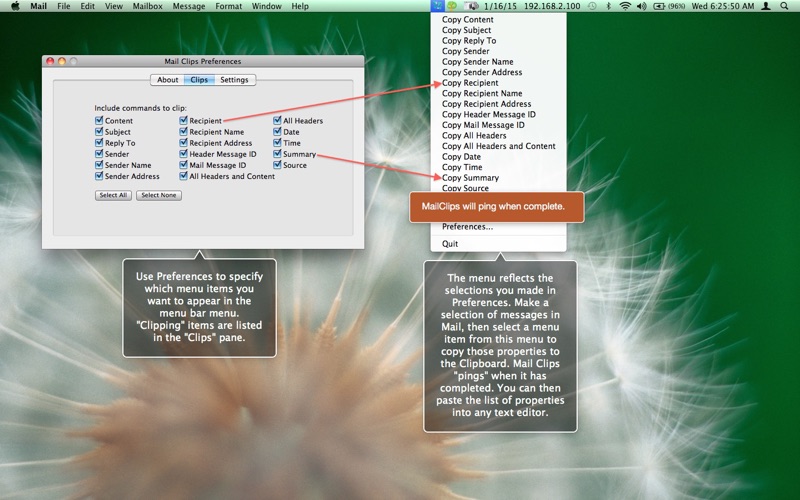Open the Wi-Fi status menu
The image size is (800, 500).
point(625,6)
